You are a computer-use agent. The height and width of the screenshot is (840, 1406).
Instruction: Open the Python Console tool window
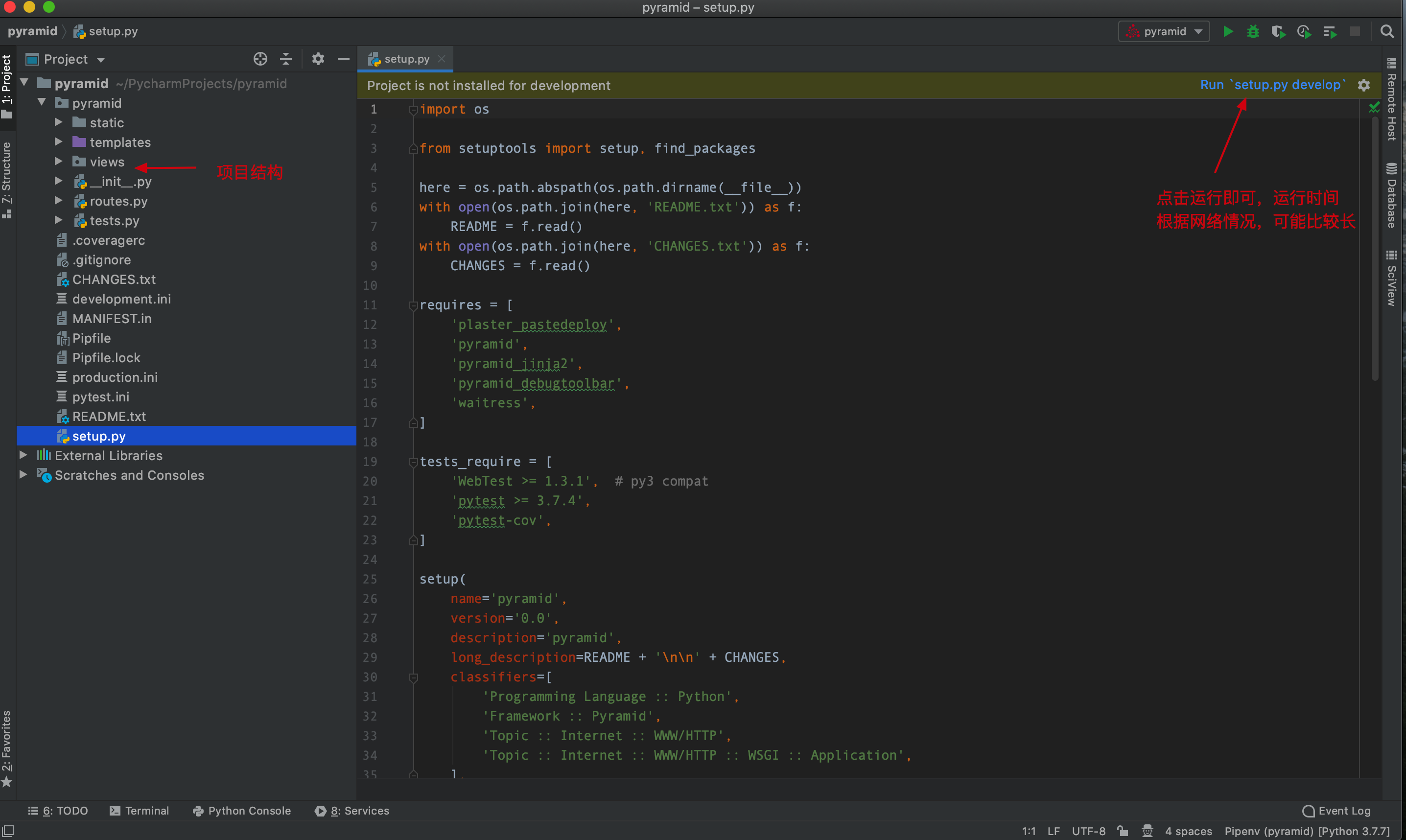tap(242, 811)
